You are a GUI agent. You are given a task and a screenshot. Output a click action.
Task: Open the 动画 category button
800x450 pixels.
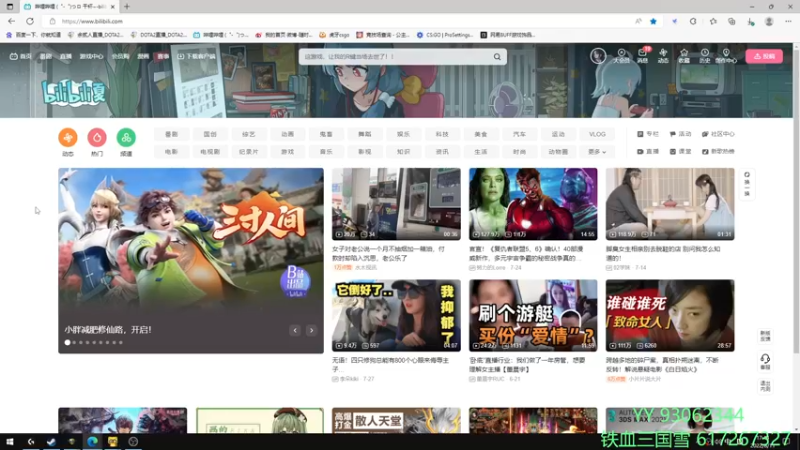287,134
